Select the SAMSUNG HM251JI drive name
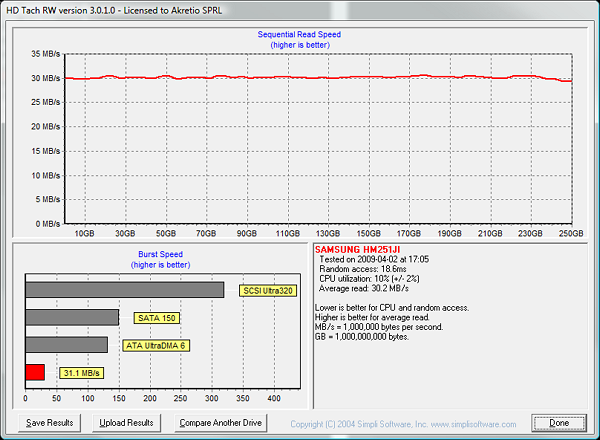 coord(356,249)
